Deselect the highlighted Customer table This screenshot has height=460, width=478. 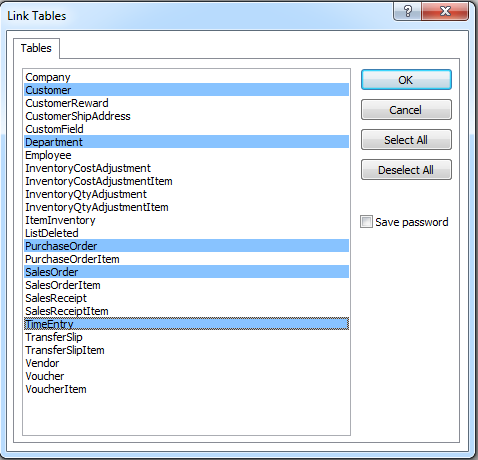(187, 90)
